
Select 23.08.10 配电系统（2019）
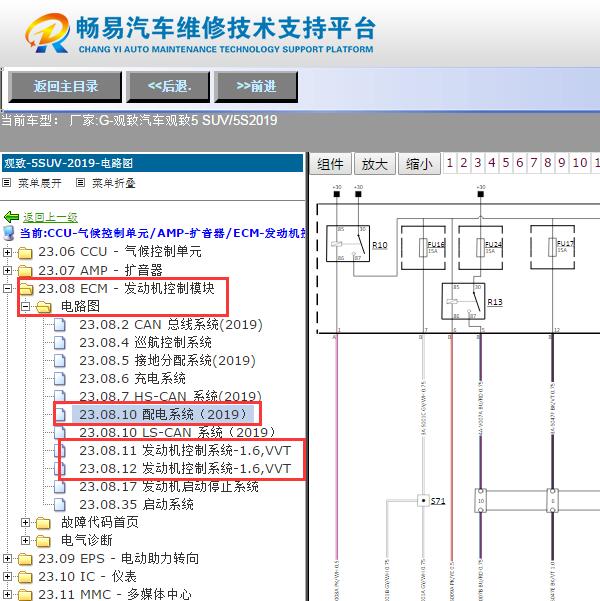click(163, 414)
